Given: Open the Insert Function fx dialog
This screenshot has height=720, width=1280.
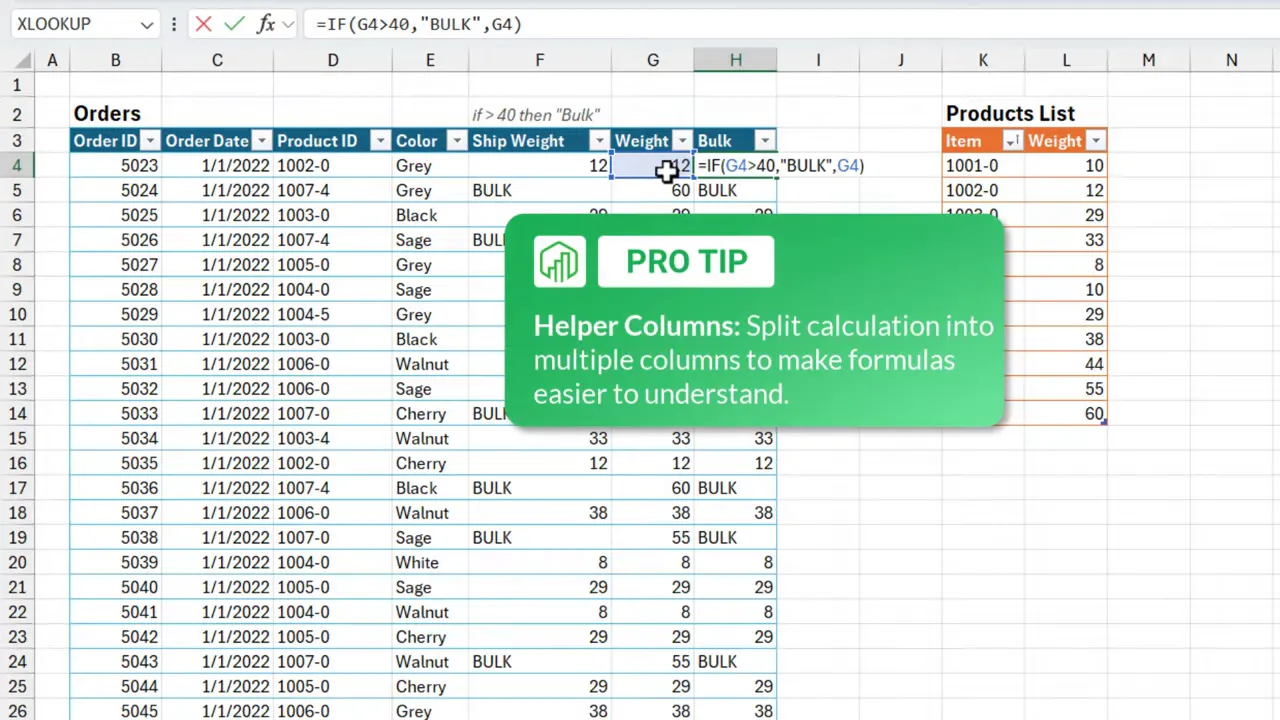Looking at the screenshot, I should point(266,23).
